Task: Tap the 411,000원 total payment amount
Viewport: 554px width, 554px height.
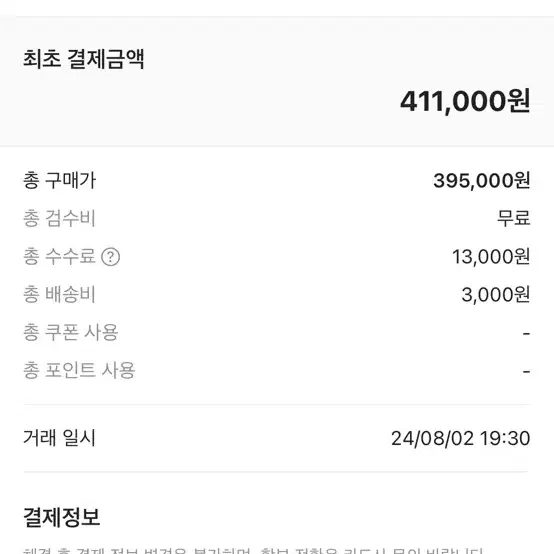Action: pyautogui.click(x=465, y=101)
